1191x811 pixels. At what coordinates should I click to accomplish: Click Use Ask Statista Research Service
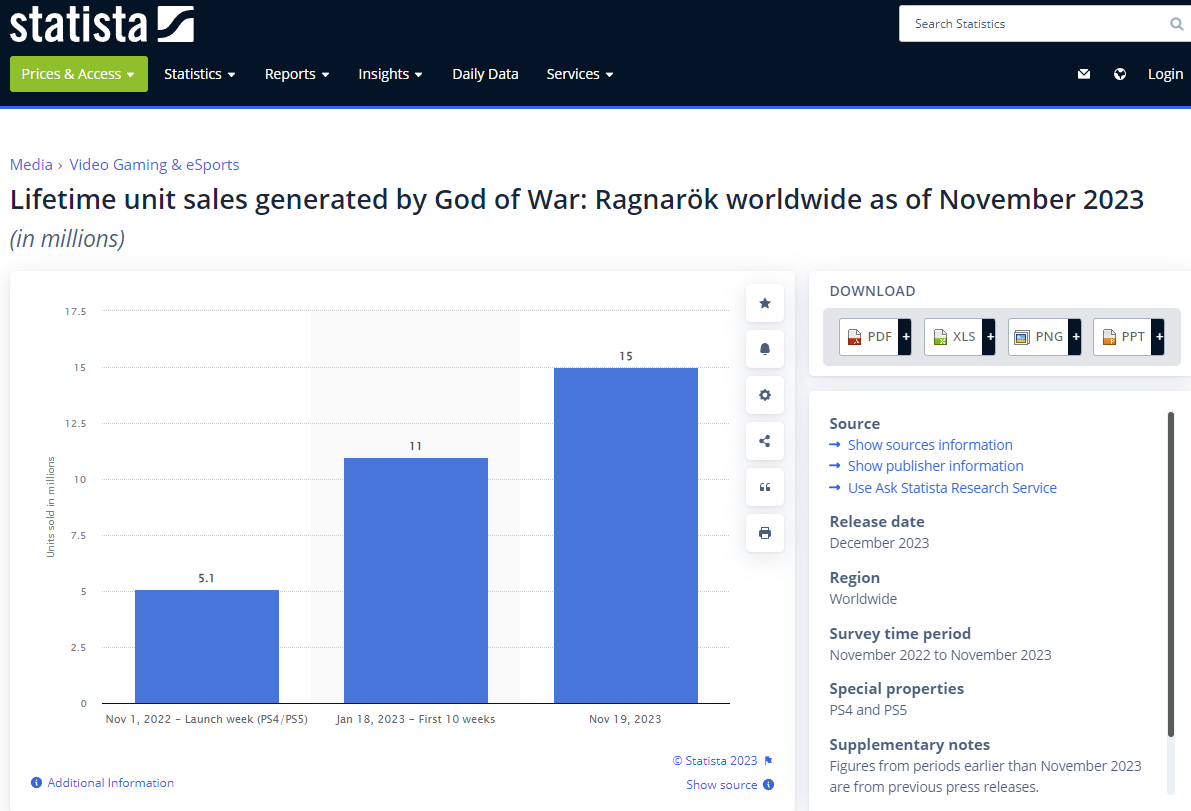(x=952, y=488)
